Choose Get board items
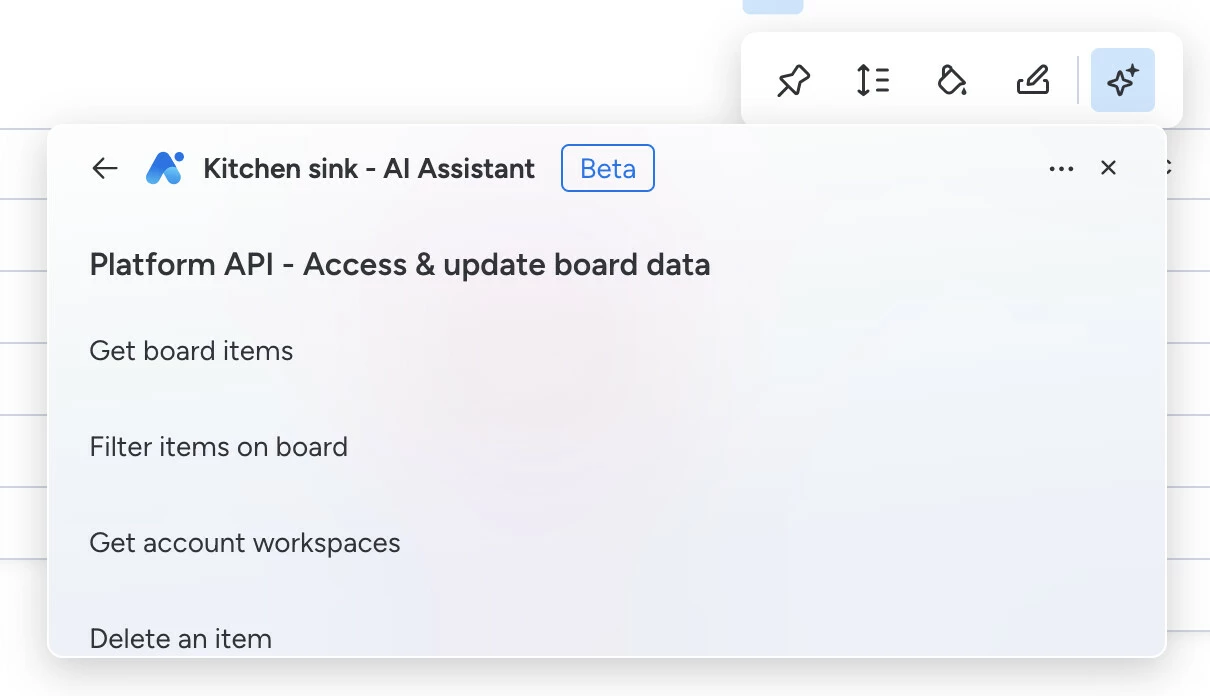 click(x=191, y=351)
